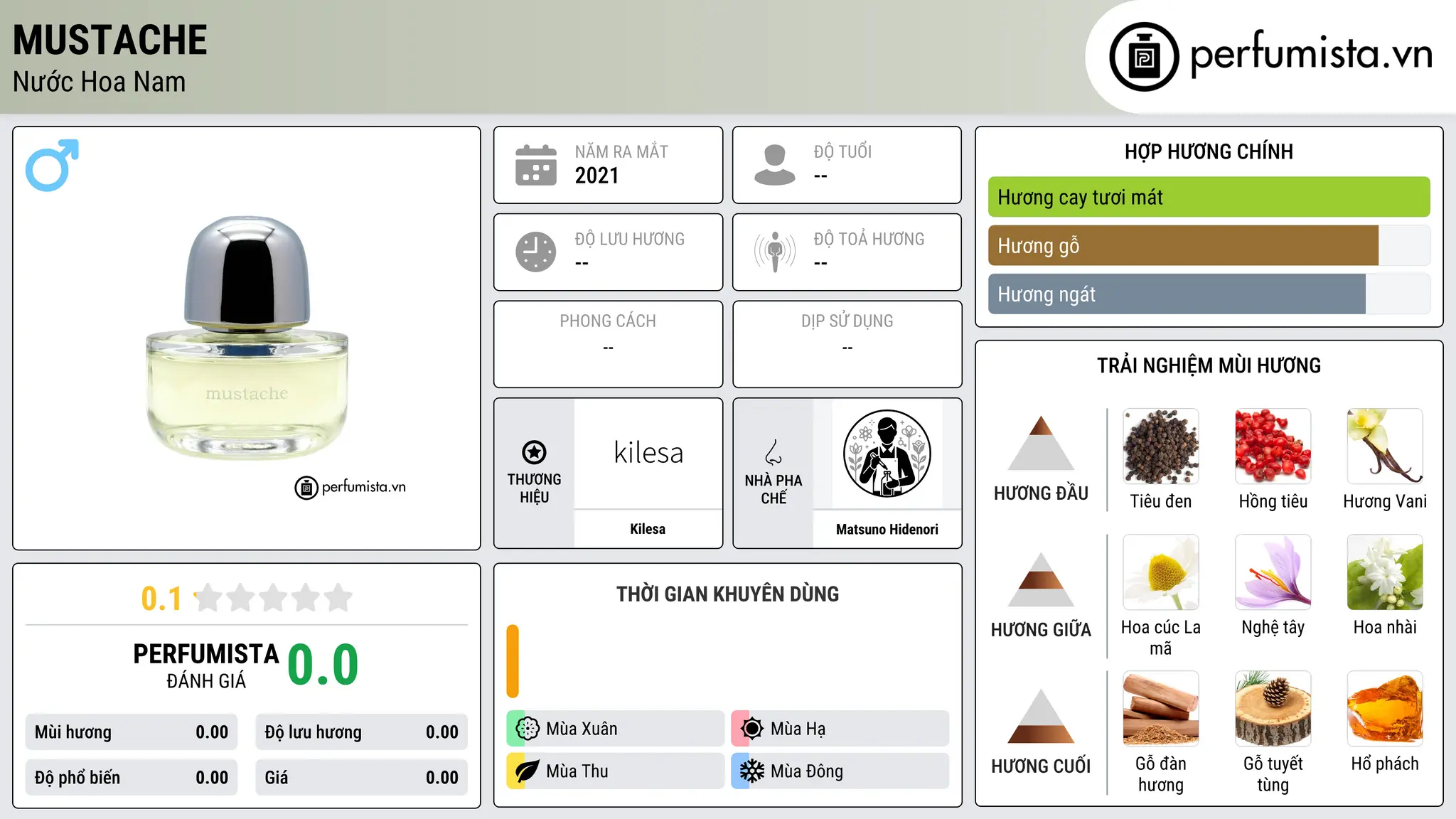Click the Hoa nhài note label
The height and width of the screenshot is (819, 1456).
(1385, 627)
